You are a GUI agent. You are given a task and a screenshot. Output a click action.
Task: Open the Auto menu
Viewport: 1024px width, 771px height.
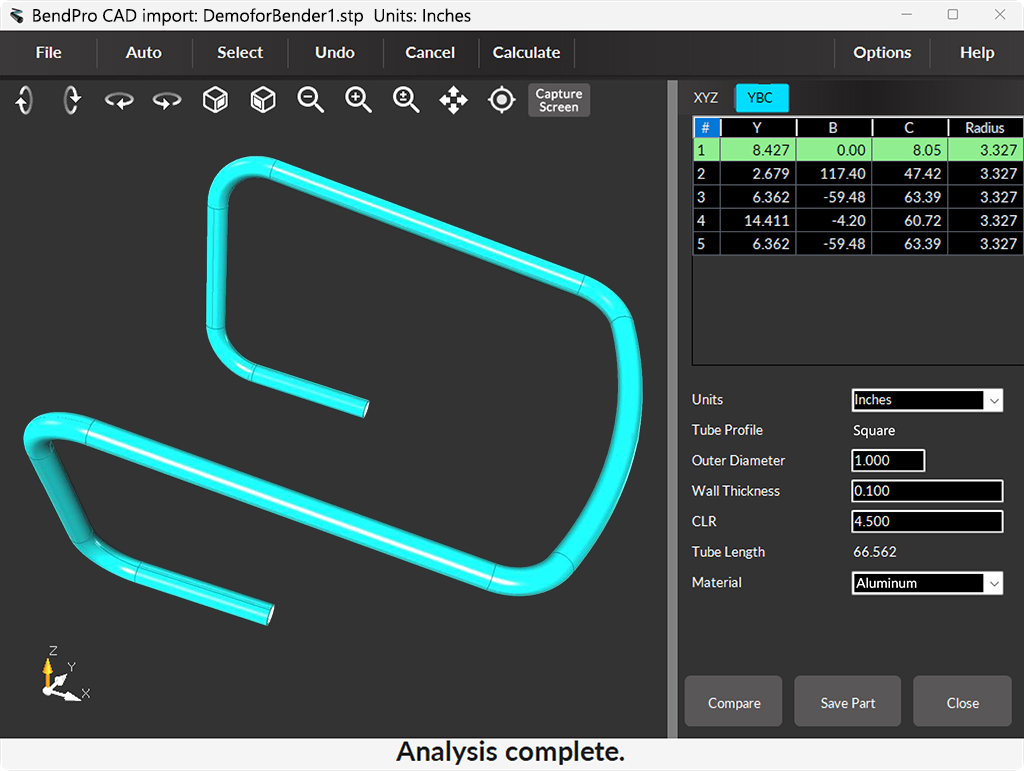(144, 52)
